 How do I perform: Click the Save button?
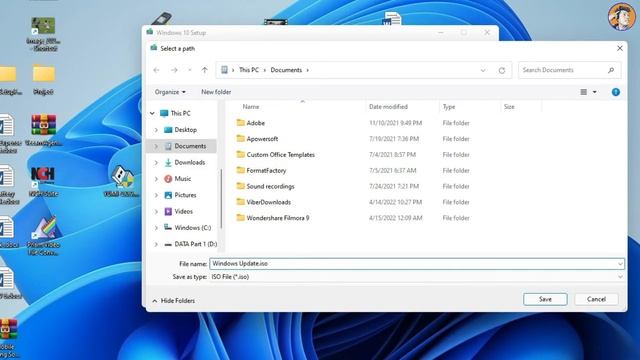coord(545,299)
